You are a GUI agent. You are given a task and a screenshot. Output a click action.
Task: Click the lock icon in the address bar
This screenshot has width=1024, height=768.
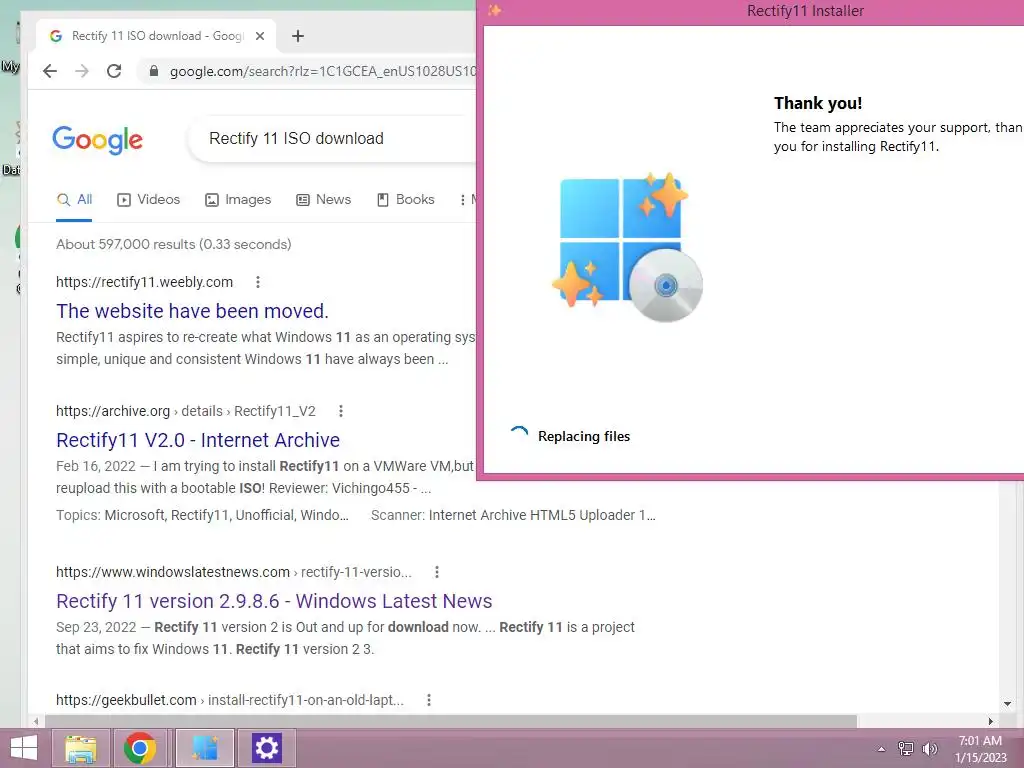click(153, 71)
